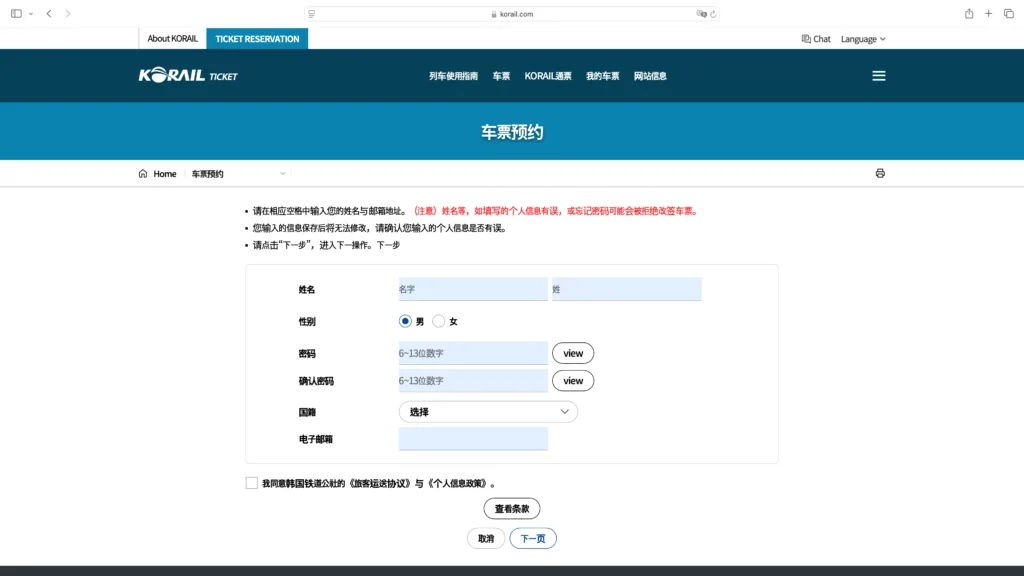
Task: Select the TICKET RESERVATION tab
Action: coord(257,39)
